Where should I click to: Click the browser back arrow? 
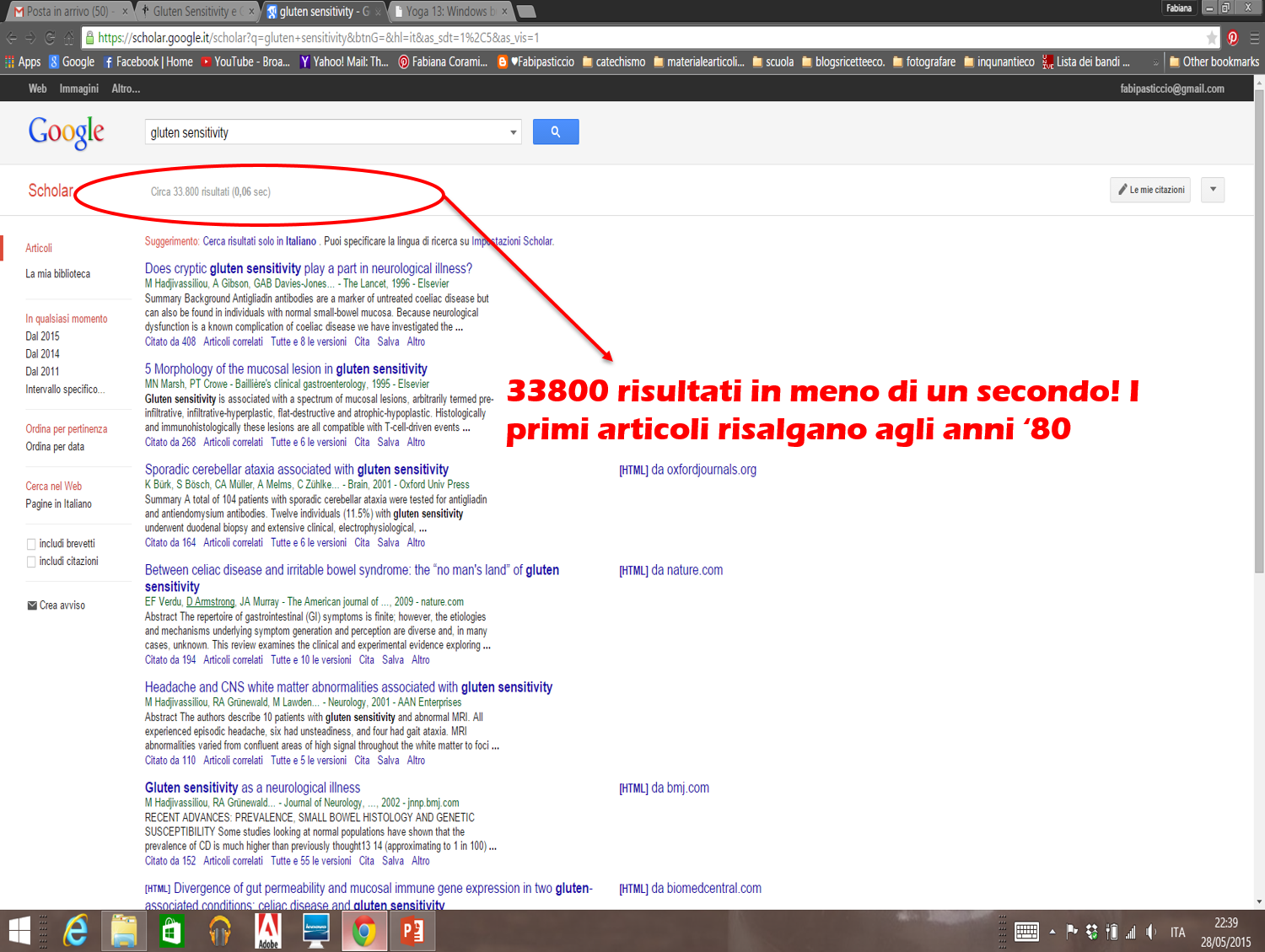coord(11,38)
